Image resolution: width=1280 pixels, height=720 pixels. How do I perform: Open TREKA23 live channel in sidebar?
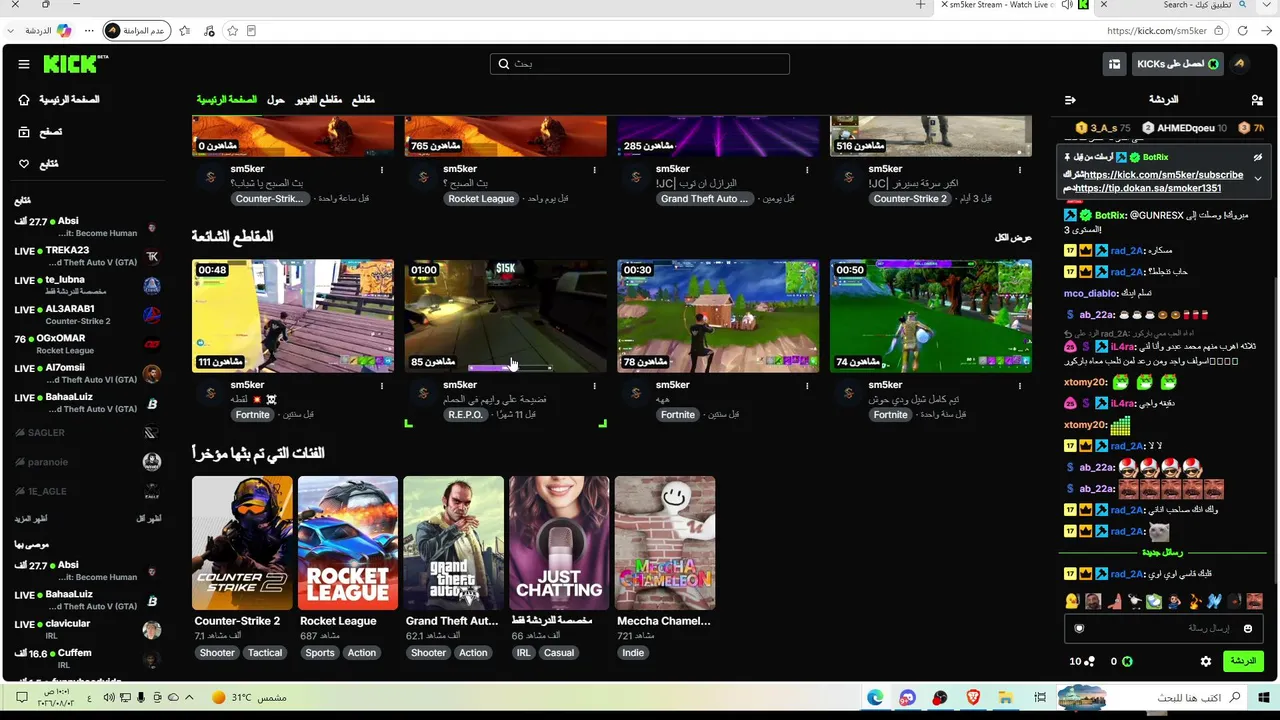(x=88, y=256)
